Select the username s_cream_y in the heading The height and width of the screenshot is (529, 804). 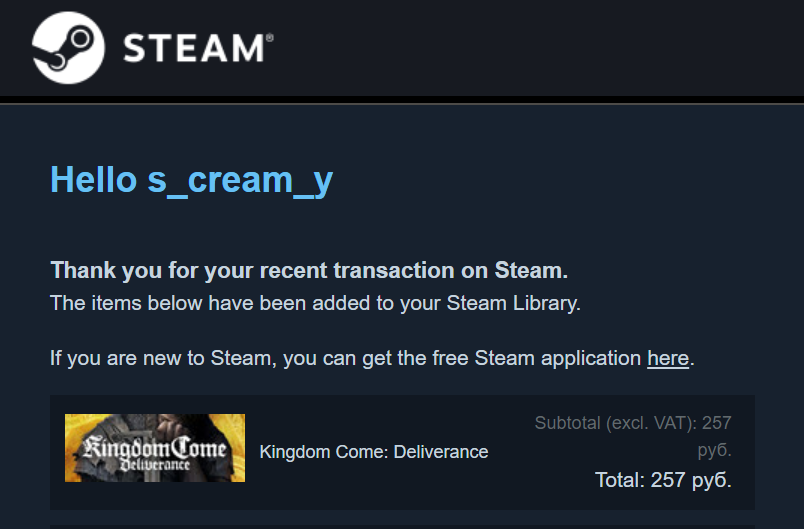(240, 181)
